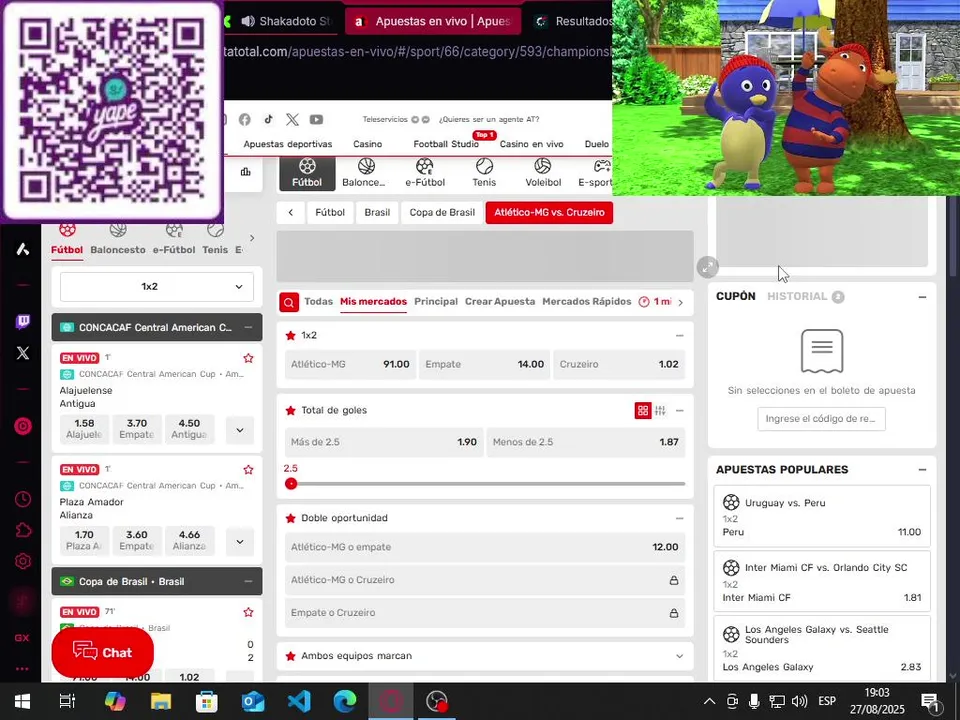Image resolution: width=960 pixels, height=720 pixels.
Task: Click the booking code input field
Action: (821, 419)
